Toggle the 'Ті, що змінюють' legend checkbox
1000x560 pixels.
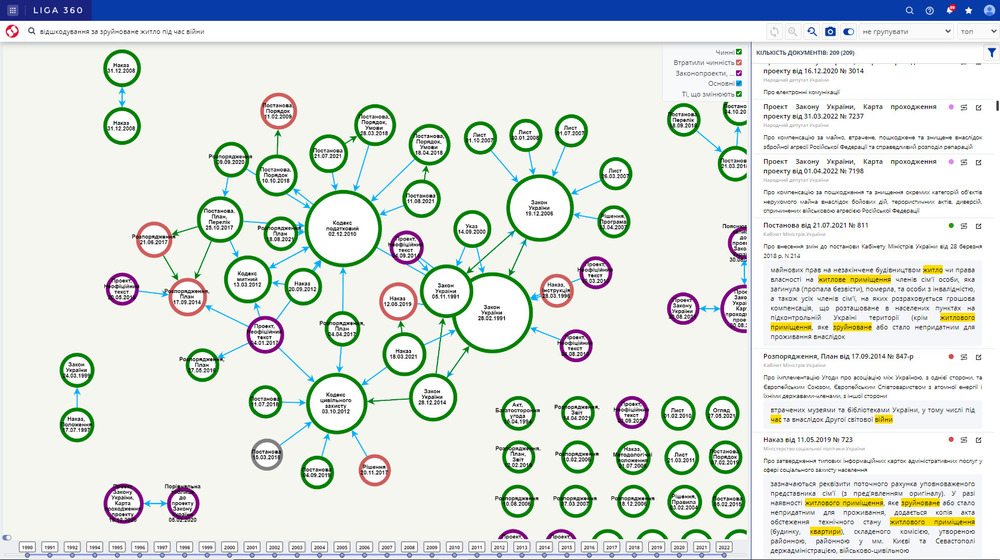pos(739,94)
